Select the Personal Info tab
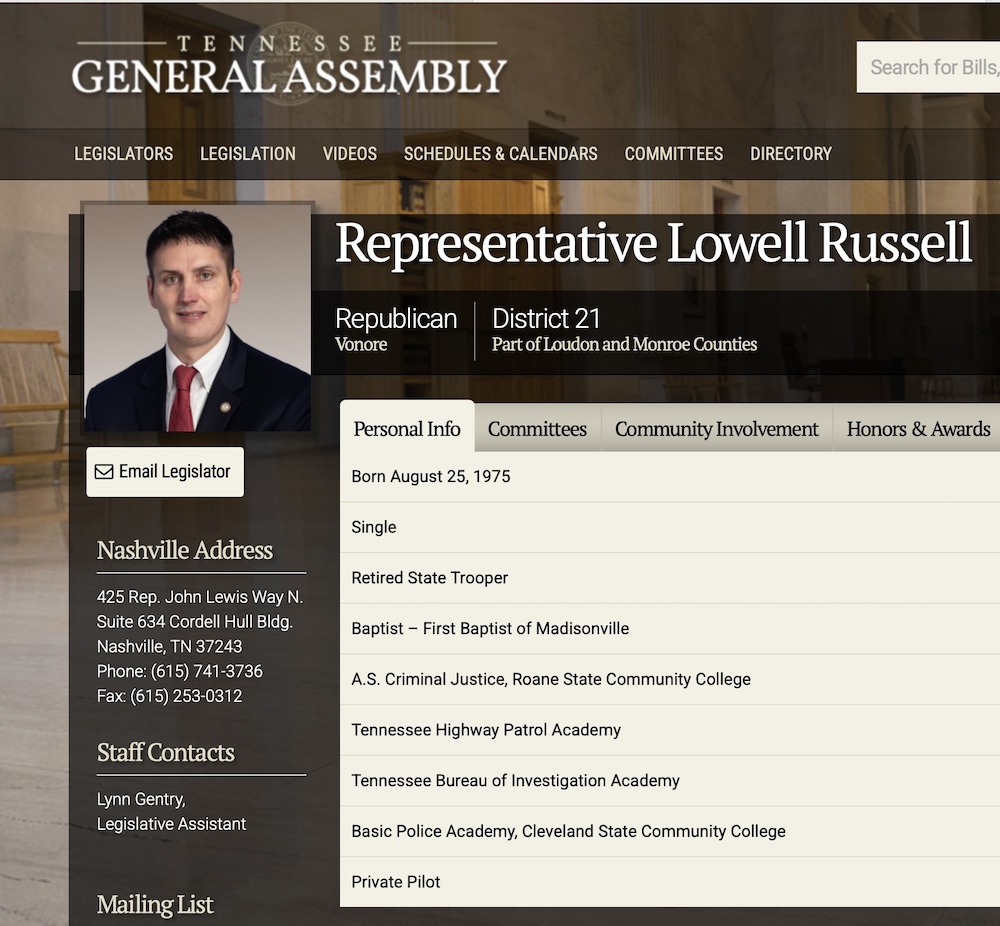 (x=407, y=427)
